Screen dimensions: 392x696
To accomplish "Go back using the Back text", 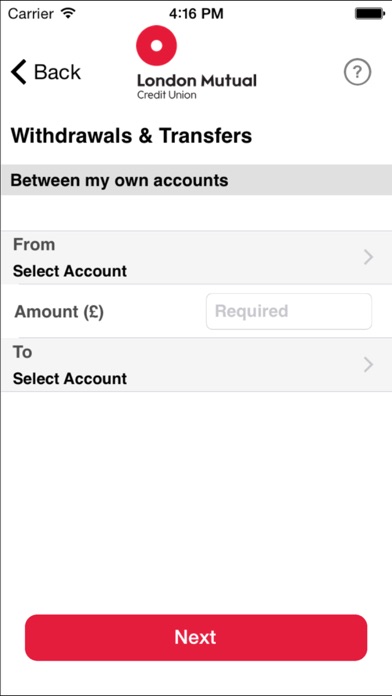I will [58, 72].
